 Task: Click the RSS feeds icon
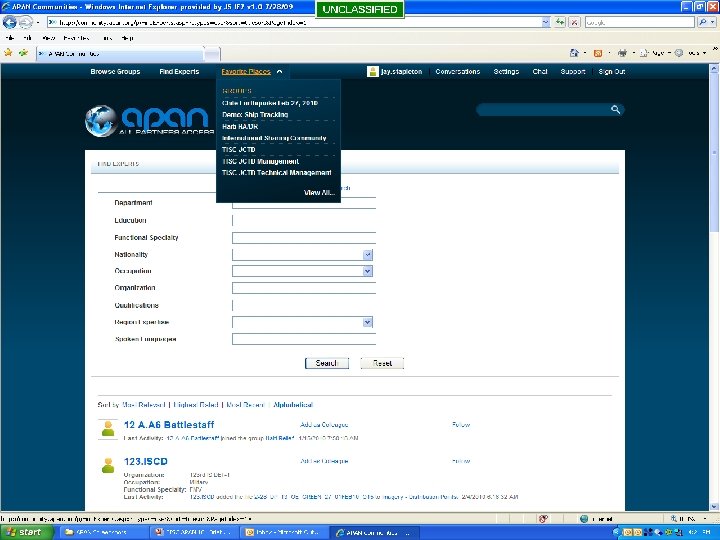pyautogui.click(x=597, y=53)
